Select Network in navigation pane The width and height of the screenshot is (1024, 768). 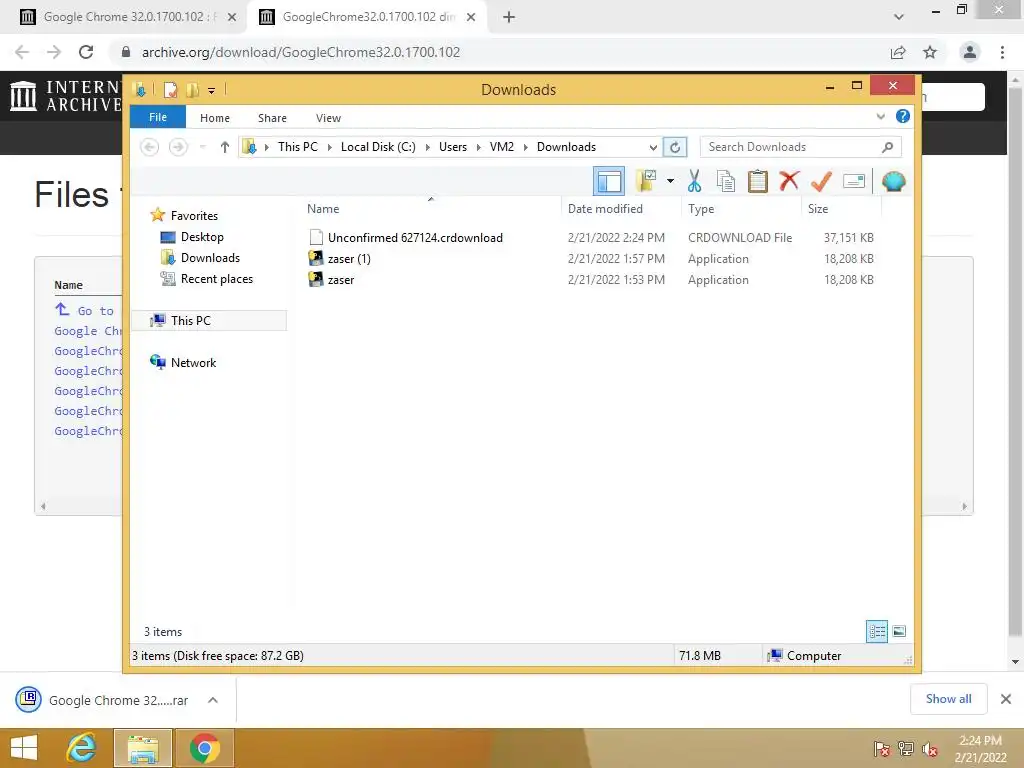[x=193, y=362]
